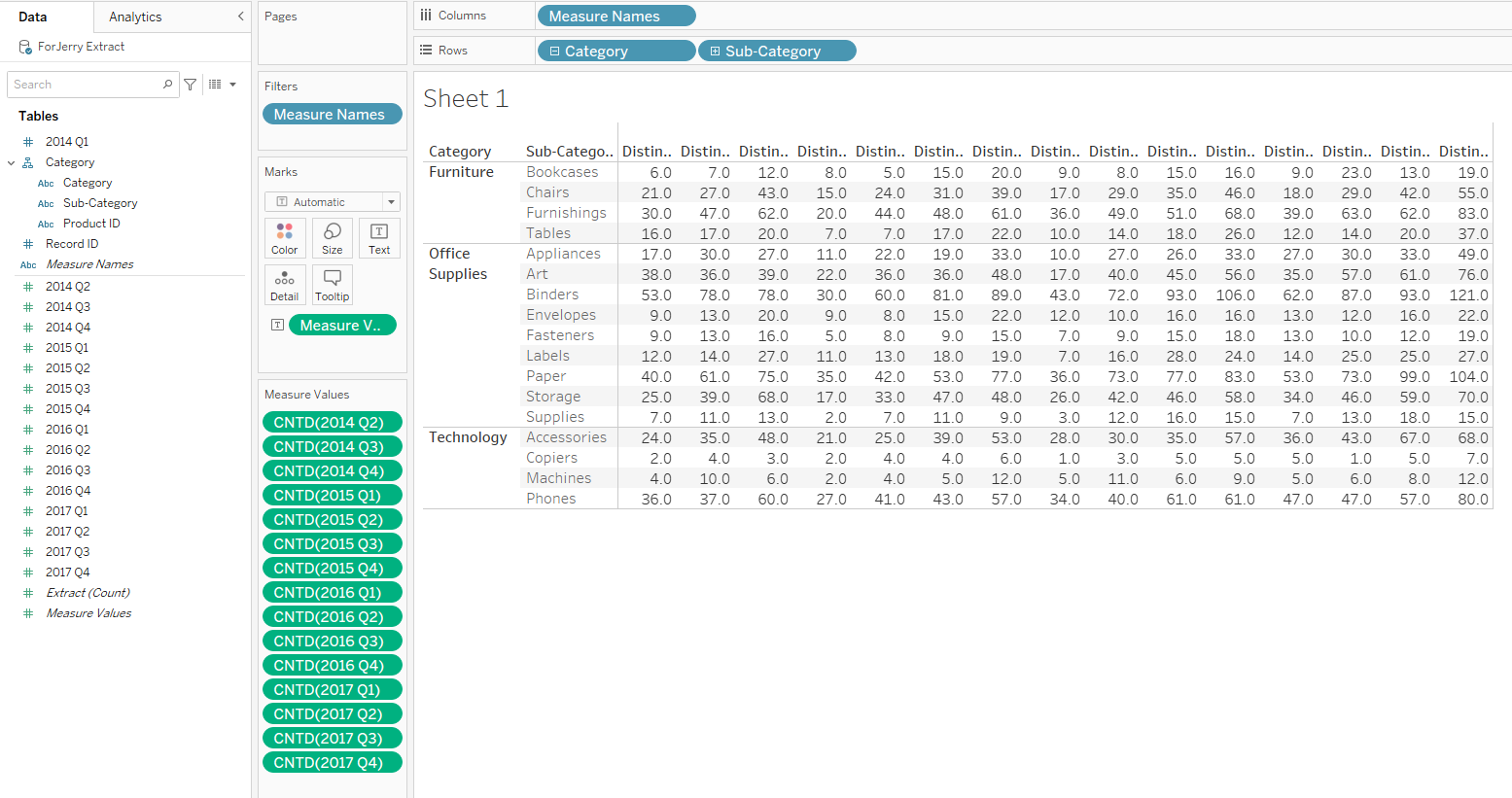Click the Tooltip icon in the Marks card
Image resolution: width=1512 pixels, height=798 pixels.
point(332,284)
